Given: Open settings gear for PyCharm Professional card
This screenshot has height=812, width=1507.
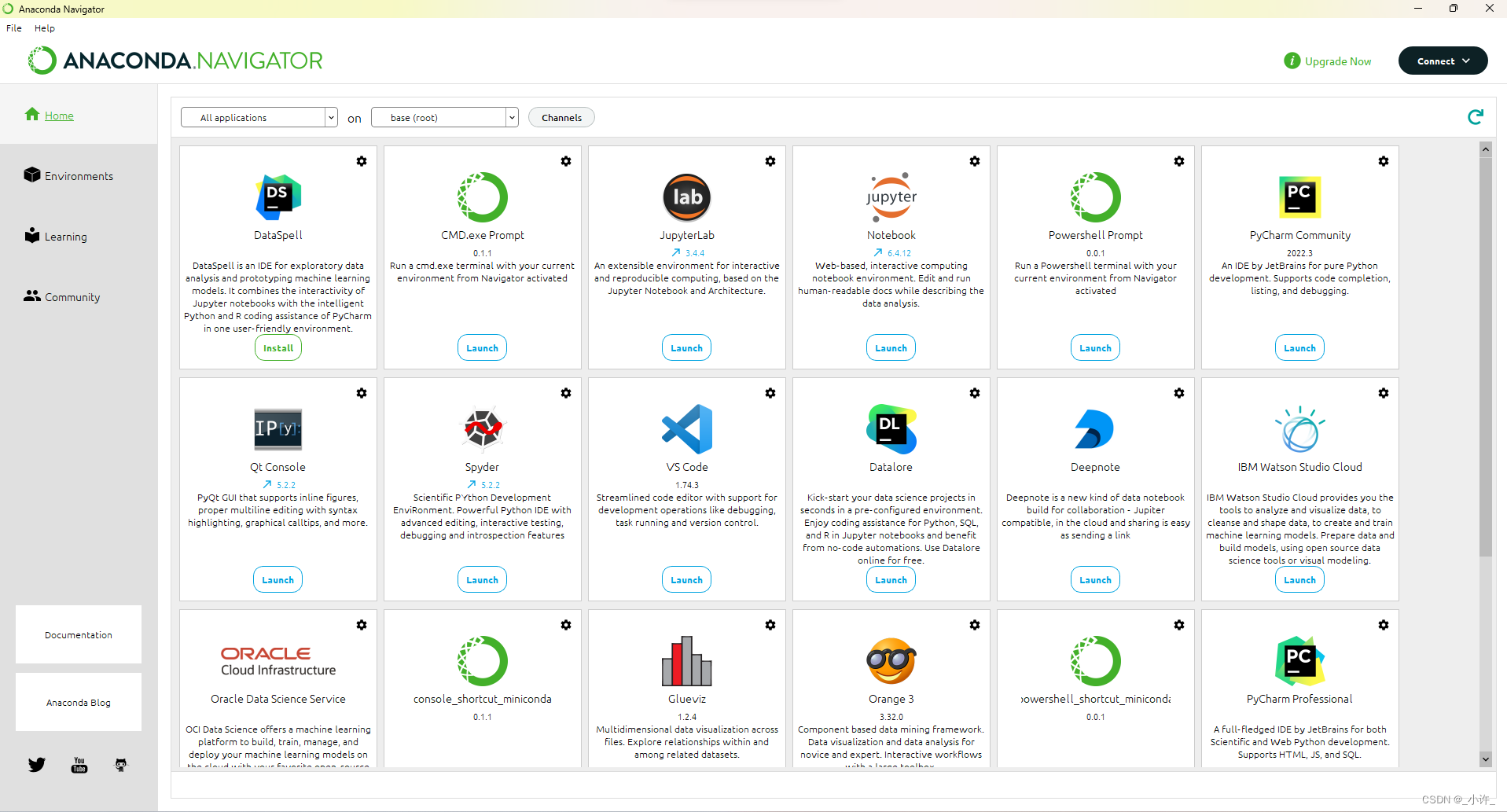Looking at the screenshot, I should [x=1384, y=625].
